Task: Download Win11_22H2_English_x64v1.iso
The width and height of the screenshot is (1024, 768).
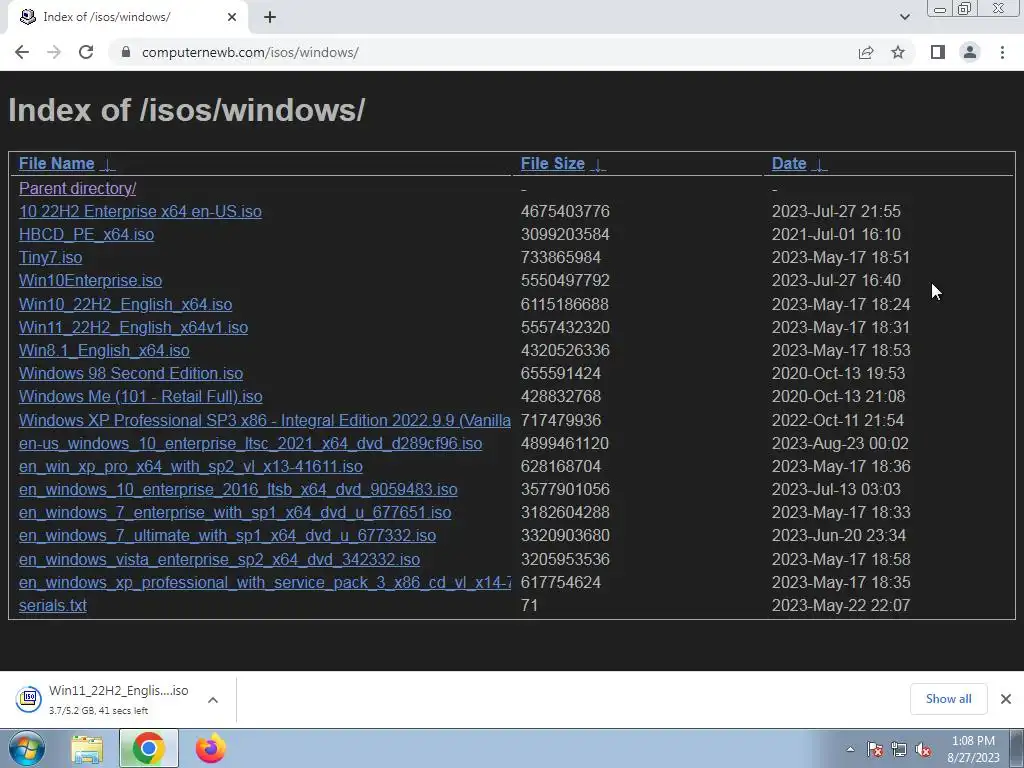Action: tap(133, 327)
